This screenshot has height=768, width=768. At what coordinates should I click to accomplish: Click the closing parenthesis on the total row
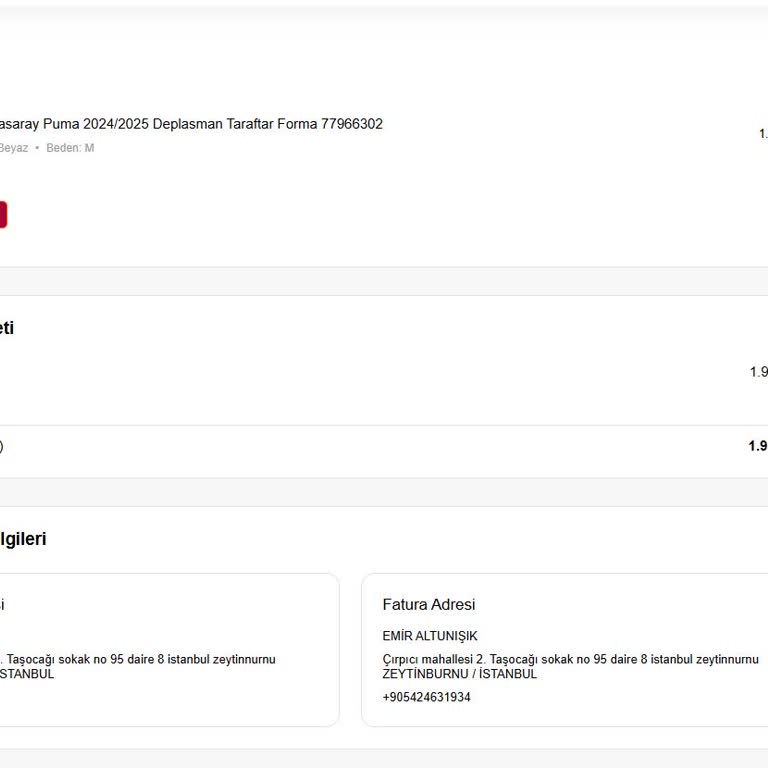(x=1, y=446)
